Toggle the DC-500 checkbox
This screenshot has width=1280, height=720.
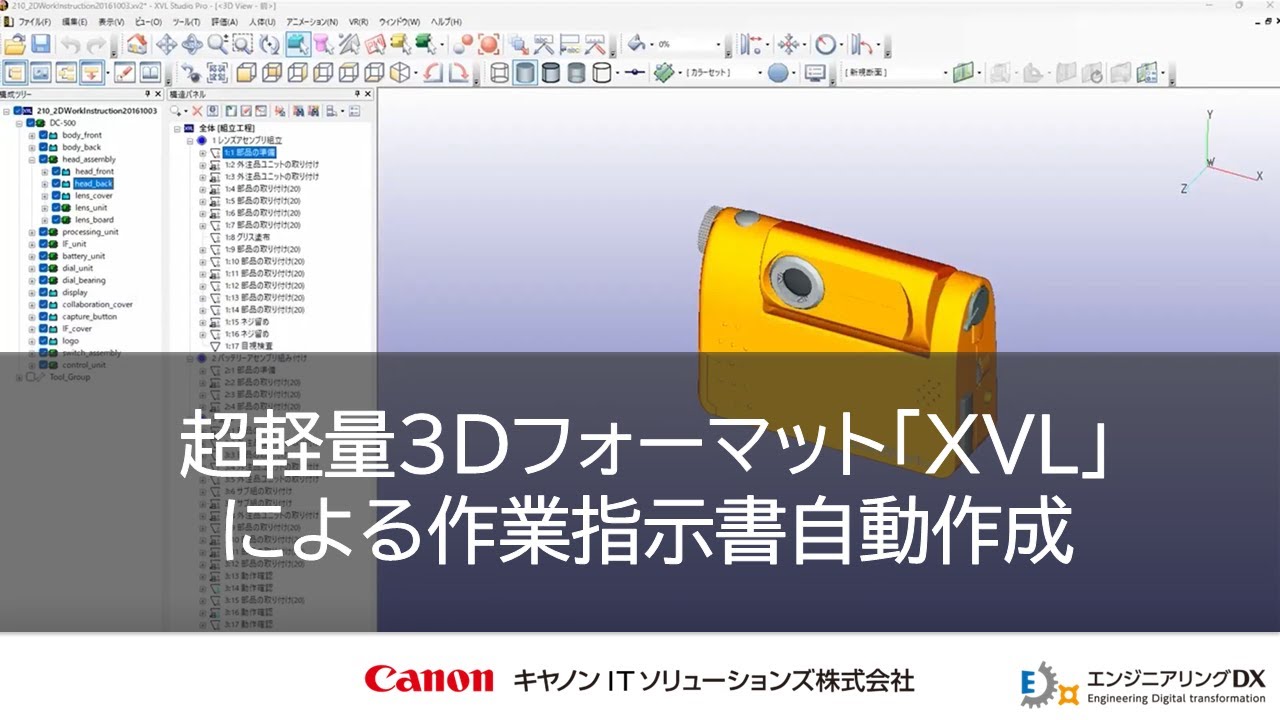(x=31, y=123)
